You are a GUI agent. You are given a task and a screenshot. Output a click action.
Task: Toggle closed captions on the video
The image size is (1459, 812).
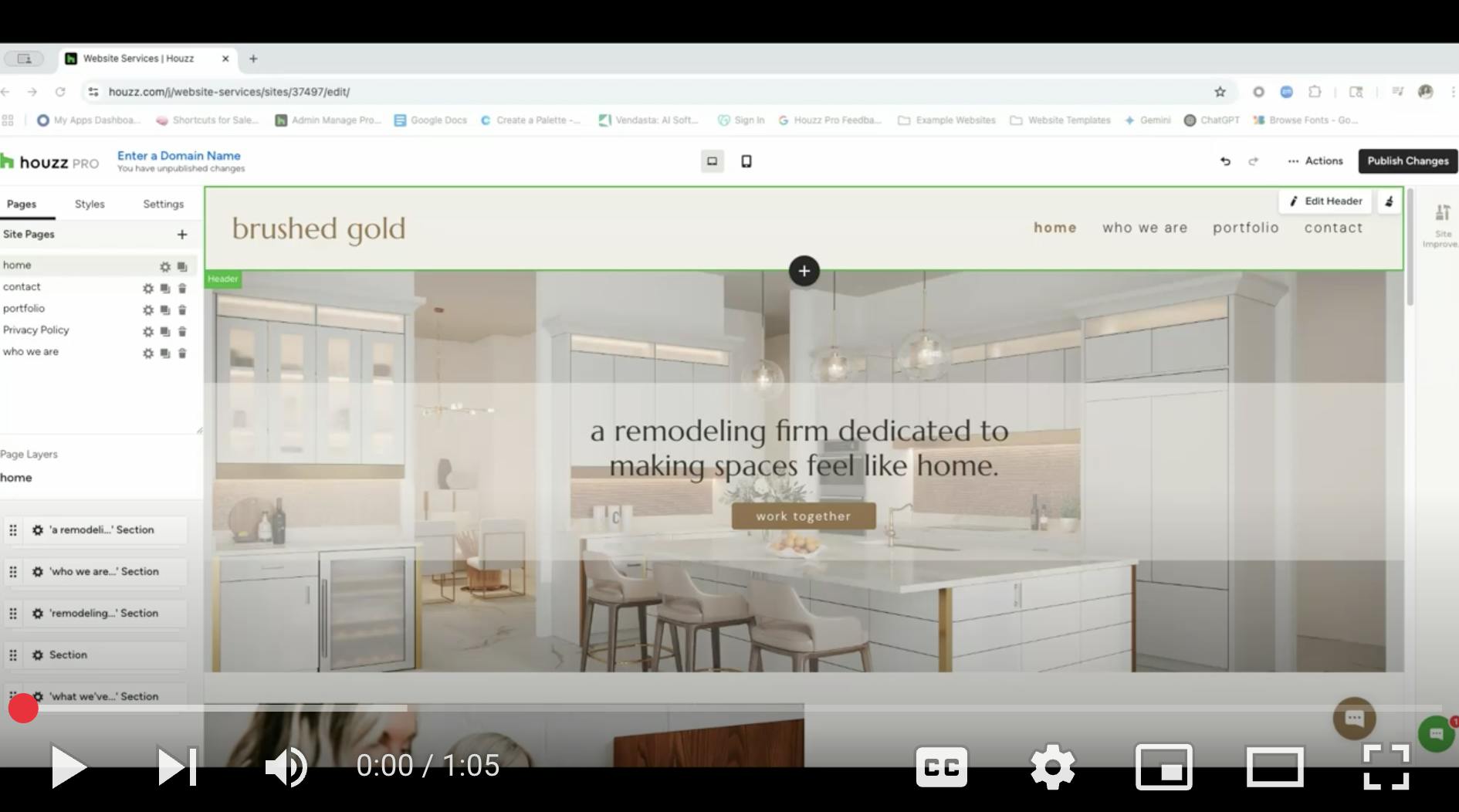point(941,766)
